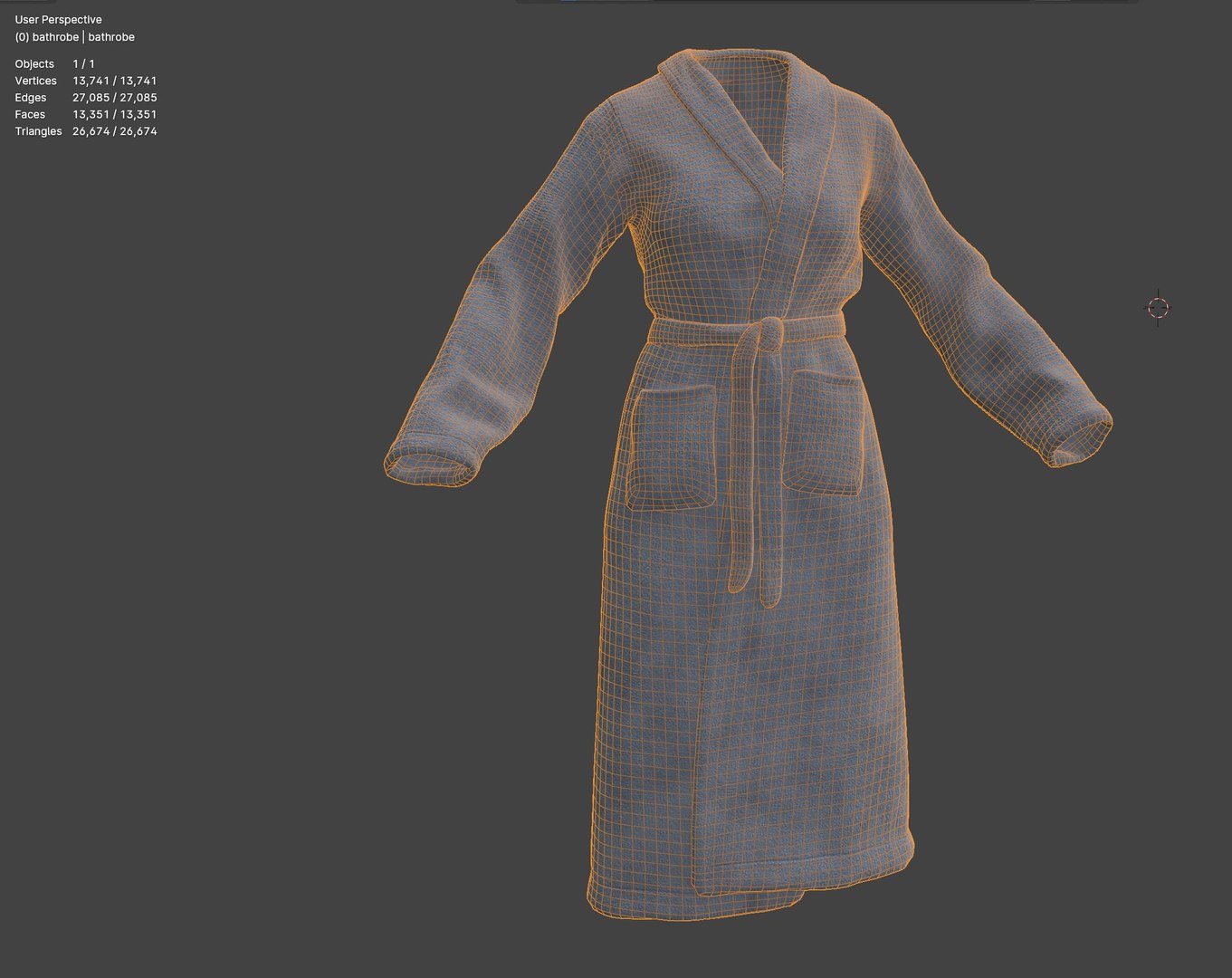The height and width of the screenshot is (978, 1232).
Task: Click the 'Vertices 13,741 / 13,741' statistic
Action: click(x=86, y=81)
